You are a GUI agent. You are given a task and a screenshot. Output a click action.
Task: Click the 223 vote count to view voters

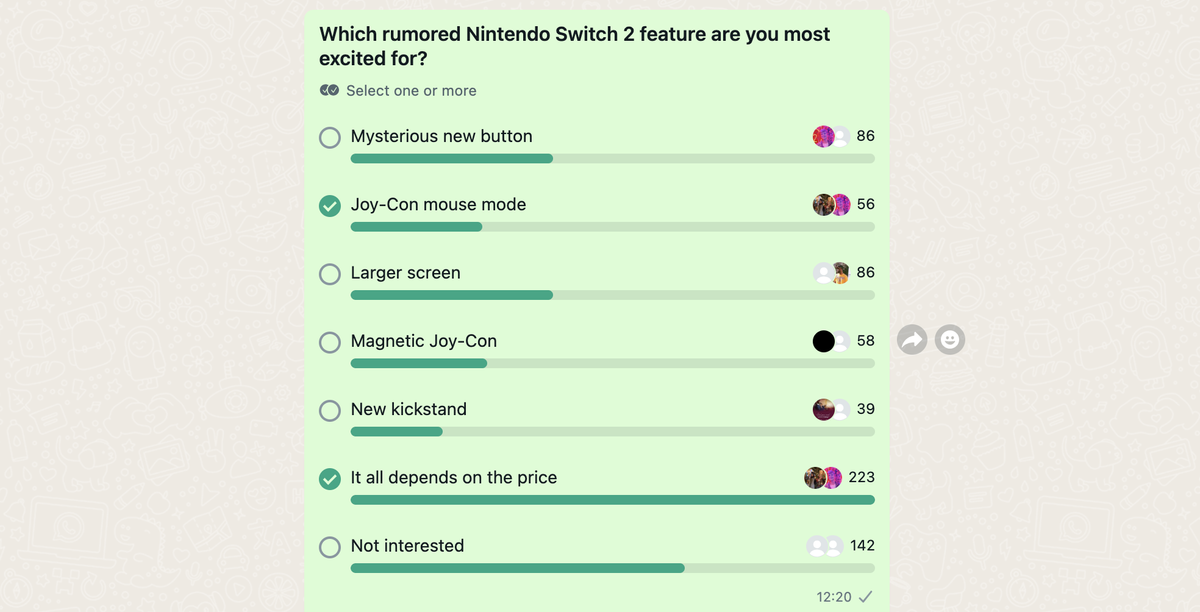[861, 477]
